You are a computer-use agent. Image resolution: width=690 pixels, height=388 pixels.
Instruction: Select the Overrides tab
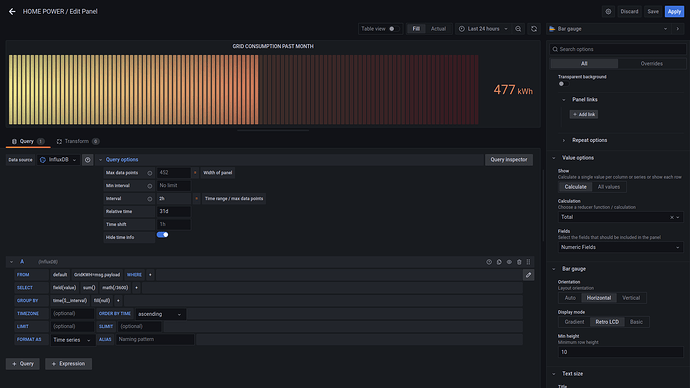click(651, 63)
